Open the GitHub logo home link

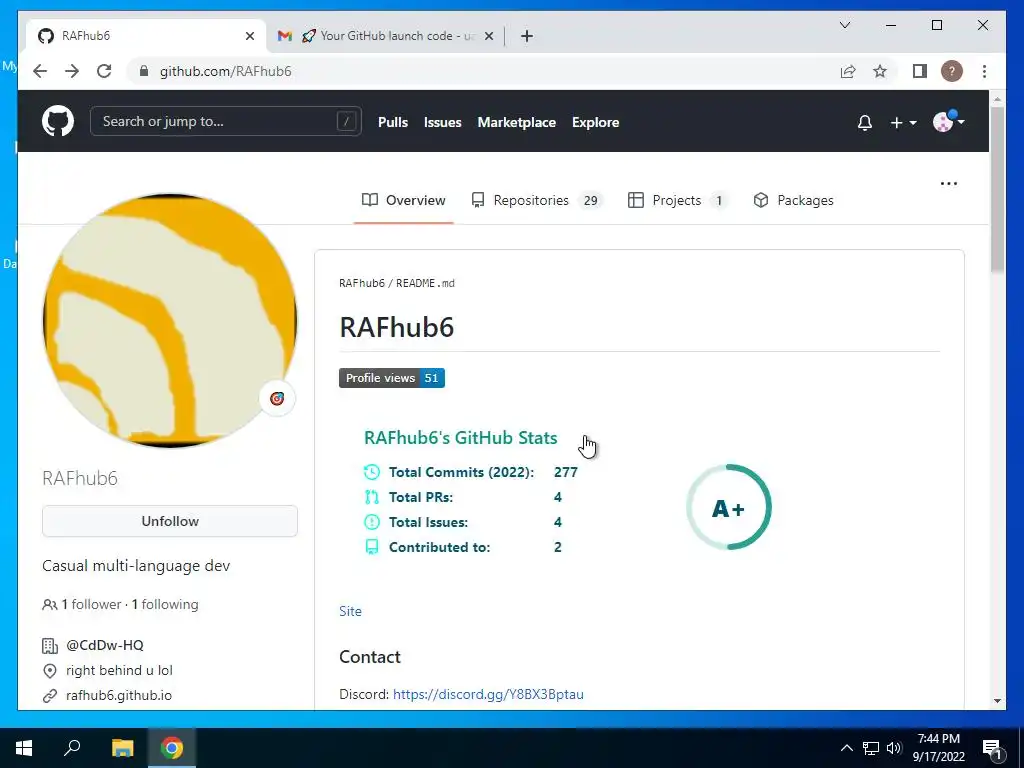[x=58, y=121]
